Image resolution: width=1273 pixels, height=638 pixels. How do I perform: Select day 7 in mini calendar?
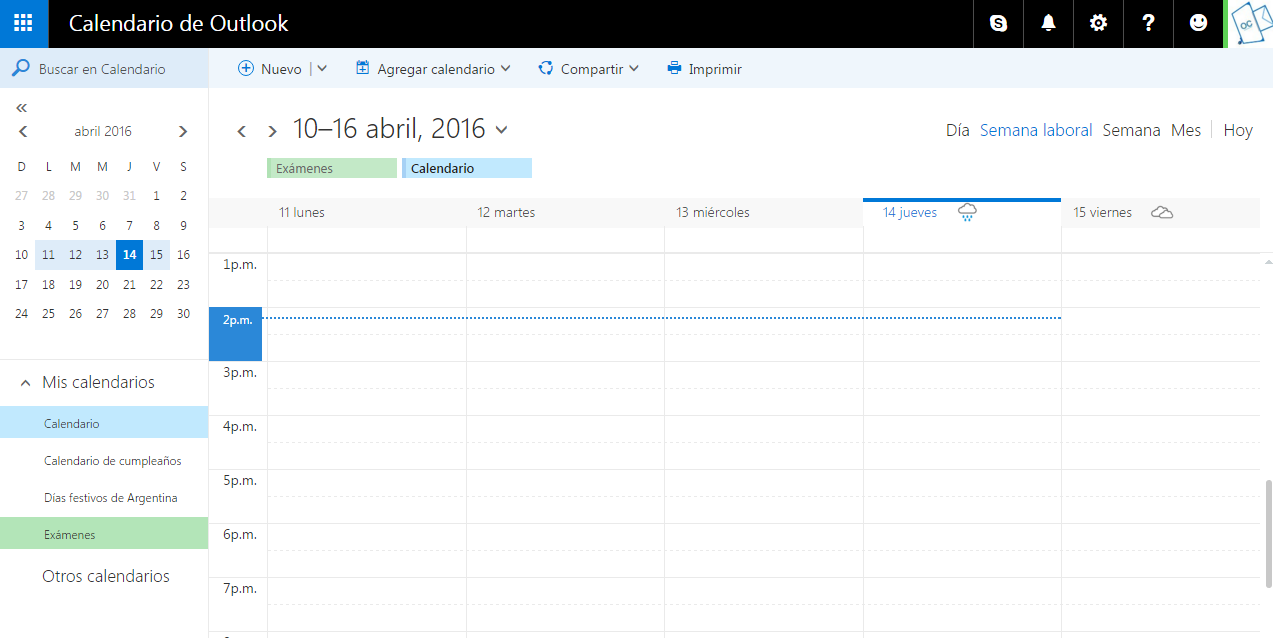[129, 225]
